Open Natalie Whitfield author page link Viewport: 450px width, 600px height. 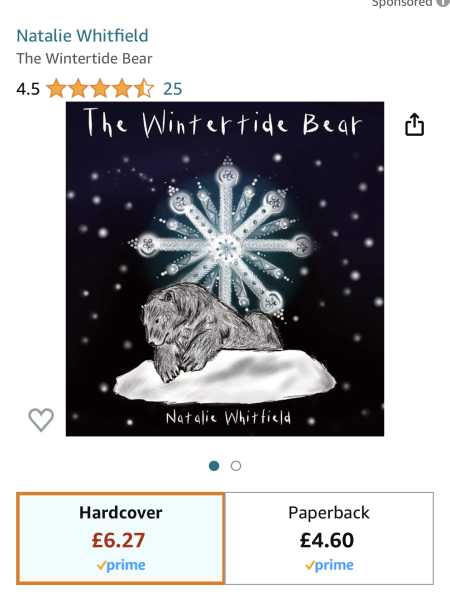click(82, 36)
